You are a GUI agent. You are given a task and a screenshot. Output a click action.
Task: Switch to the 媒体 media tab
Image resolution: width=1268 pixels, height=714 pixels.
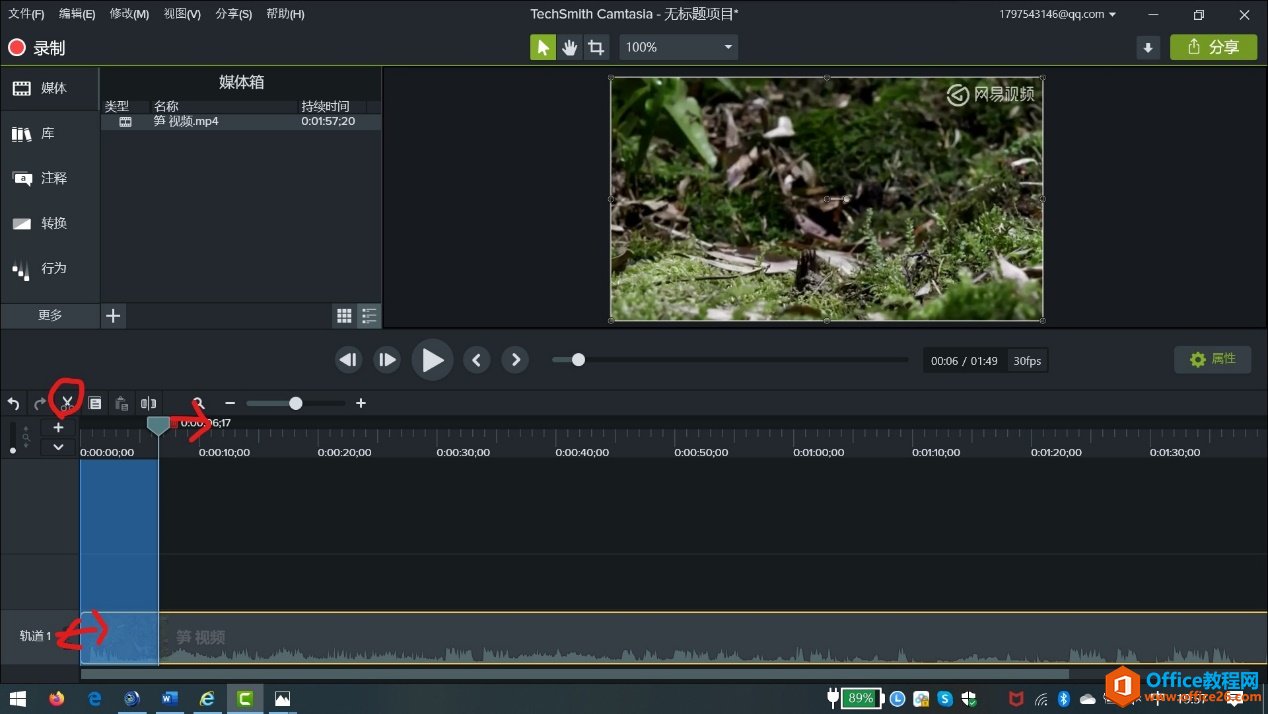click(50, 88)
